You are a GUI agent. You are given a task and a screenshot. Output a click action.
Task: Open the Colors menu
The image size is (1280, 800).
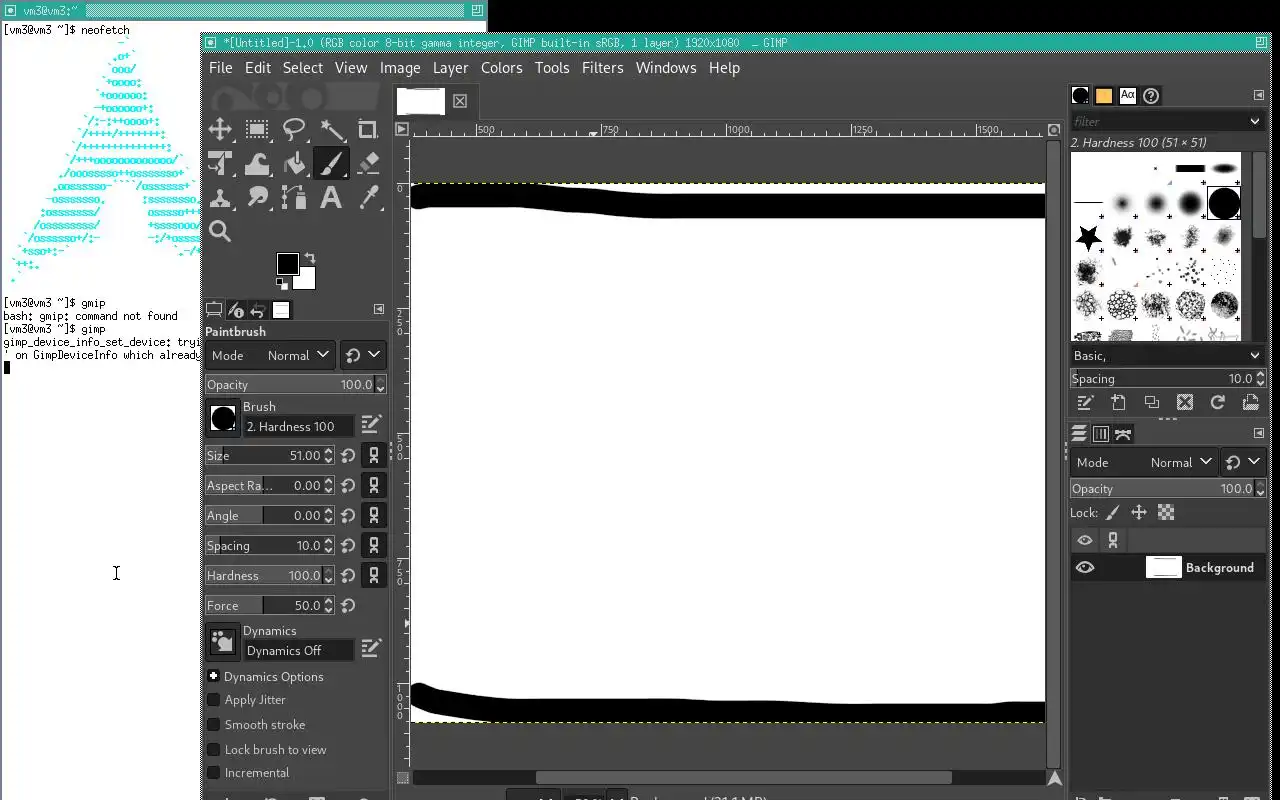point(501,67)
